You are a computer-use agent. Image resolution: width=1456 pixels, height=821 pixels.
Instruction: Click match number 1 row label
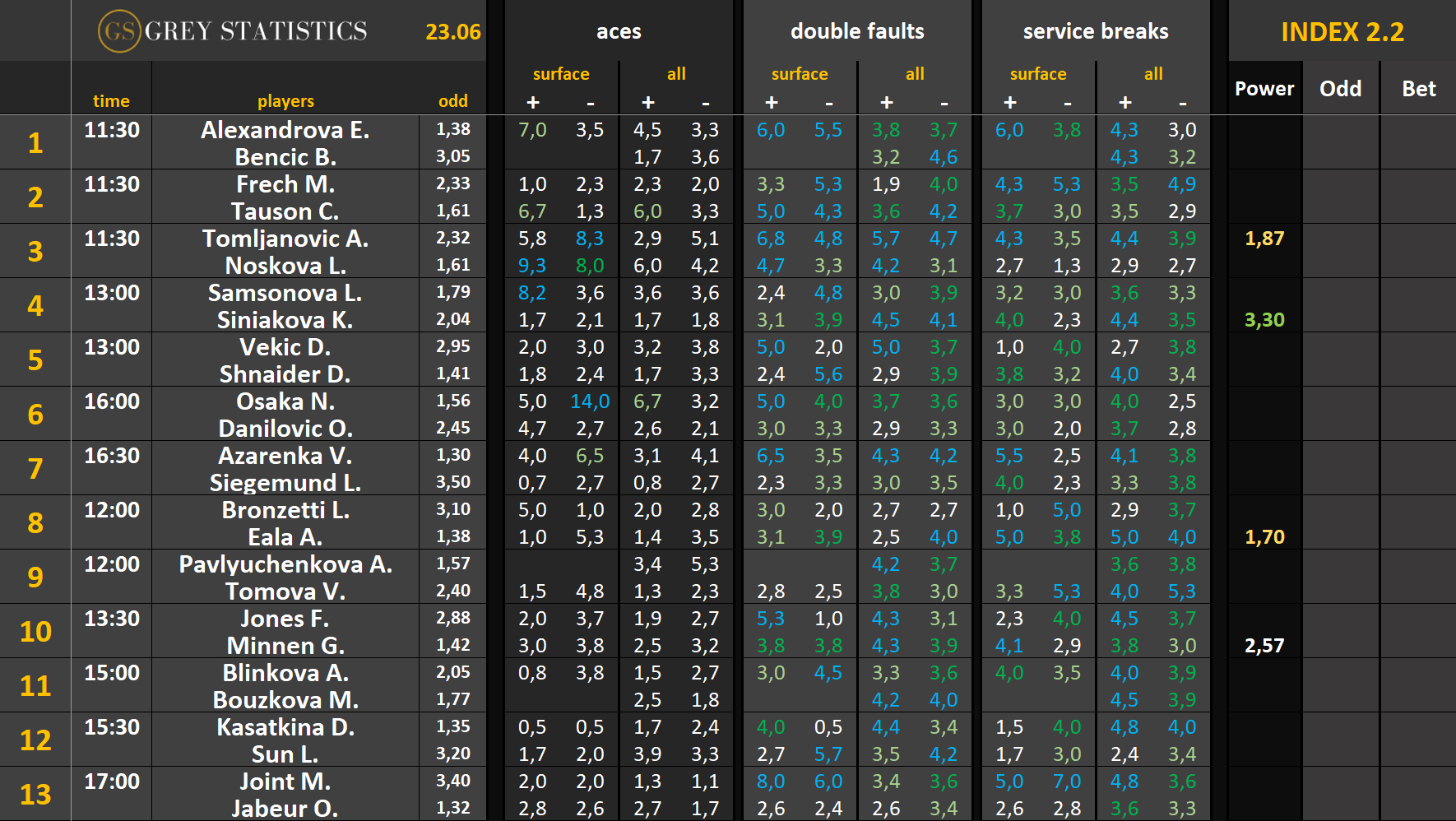point(35,143)
